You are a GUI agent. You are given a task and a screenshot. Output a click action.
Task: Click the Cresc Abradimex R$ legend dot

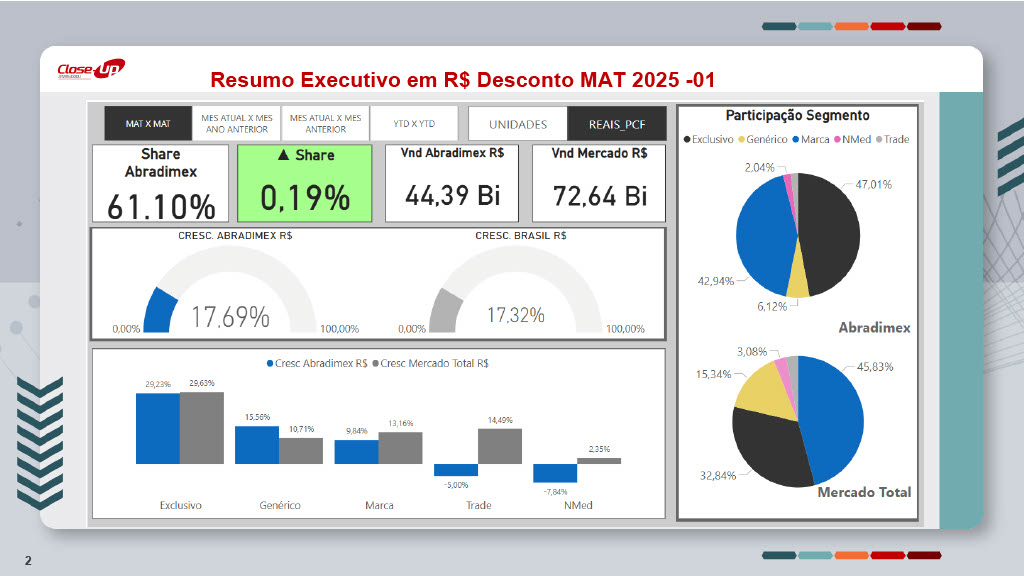point(269,364)
